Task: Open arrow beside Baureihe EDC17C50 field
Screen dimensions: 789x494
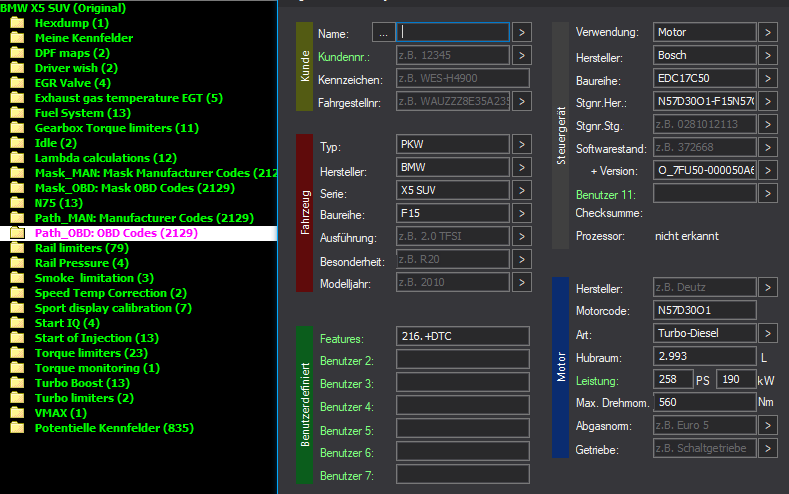Action: coord(768,78)
